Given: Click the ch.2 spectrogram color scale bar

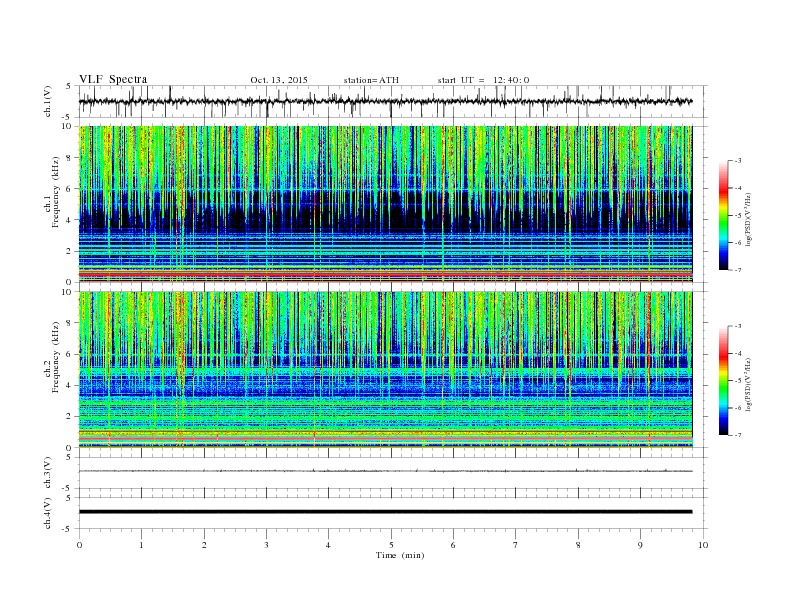Looking at the screenshot, I should coord(723,381).
